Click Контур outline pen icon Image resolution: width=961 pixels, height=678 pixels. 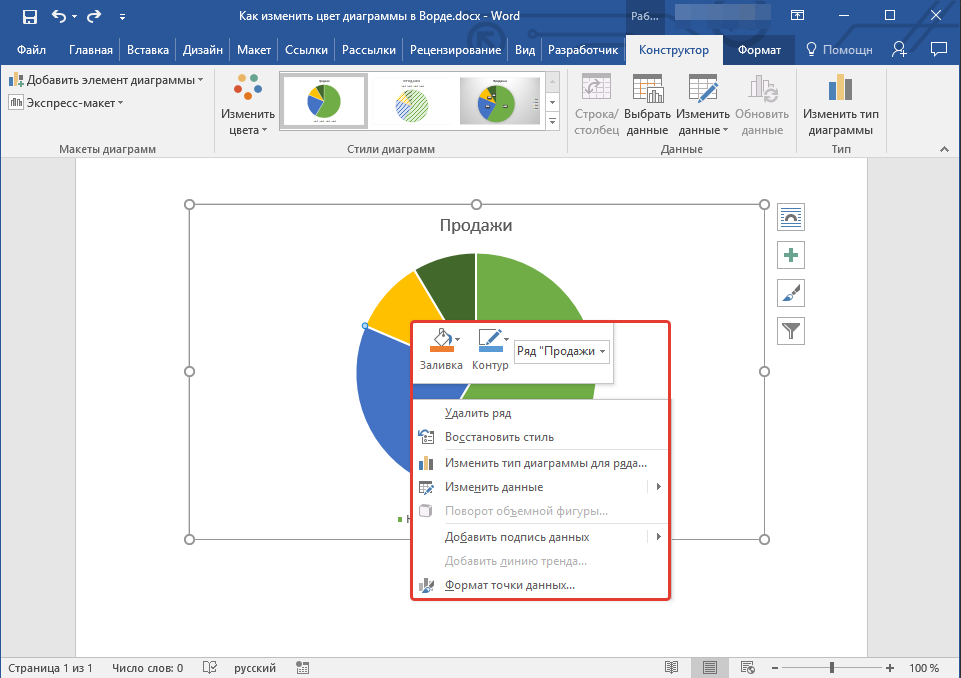pos(490,341)
